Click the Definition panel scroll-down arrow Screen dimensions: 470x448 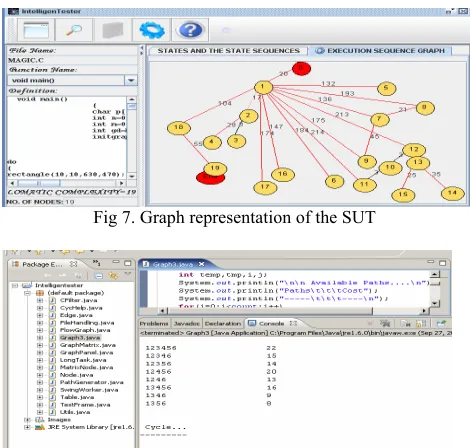pos(132,176)
